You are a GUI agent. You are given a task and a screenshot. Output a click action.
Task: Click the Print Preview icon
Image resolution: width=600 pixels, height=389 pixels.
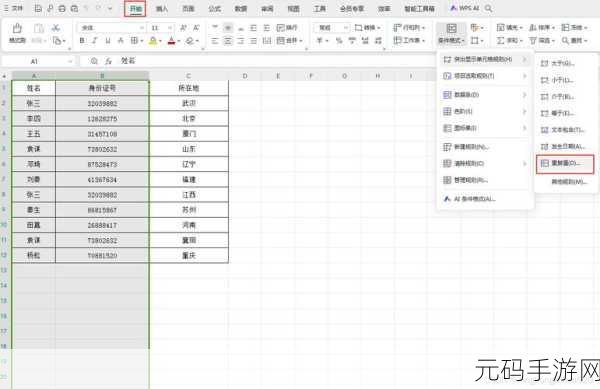point(75,8)
